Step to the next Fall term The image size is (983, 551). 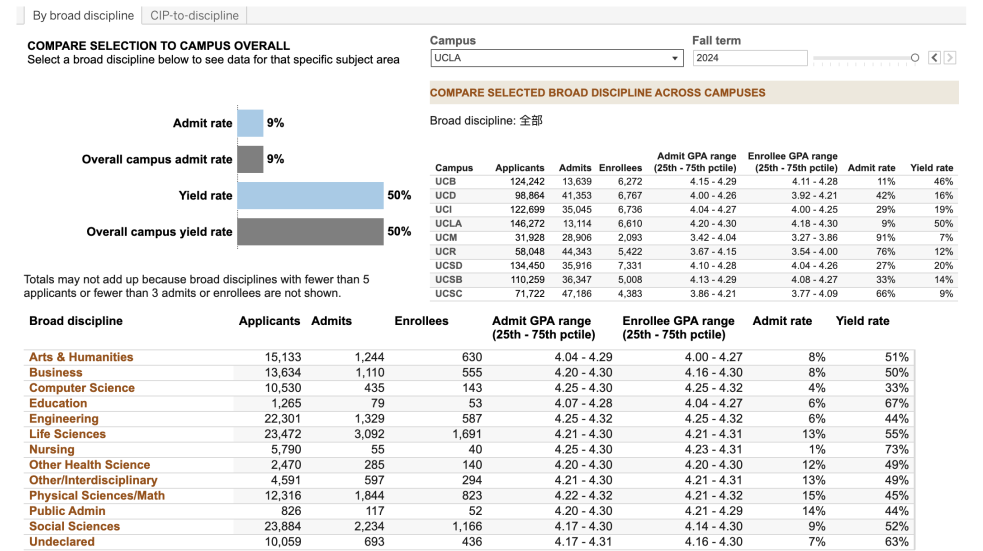950,59
